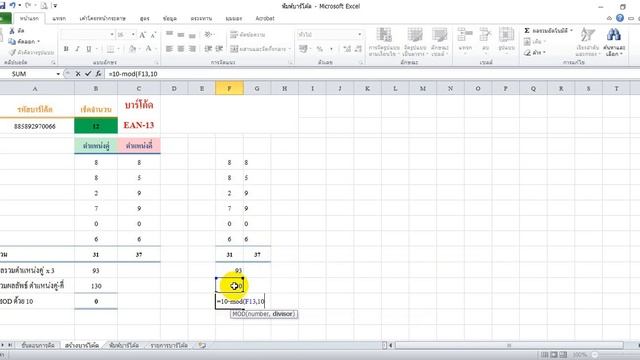Redo action in quick access toolbar
The image size is (640, 360).
[x=28, y=5]
